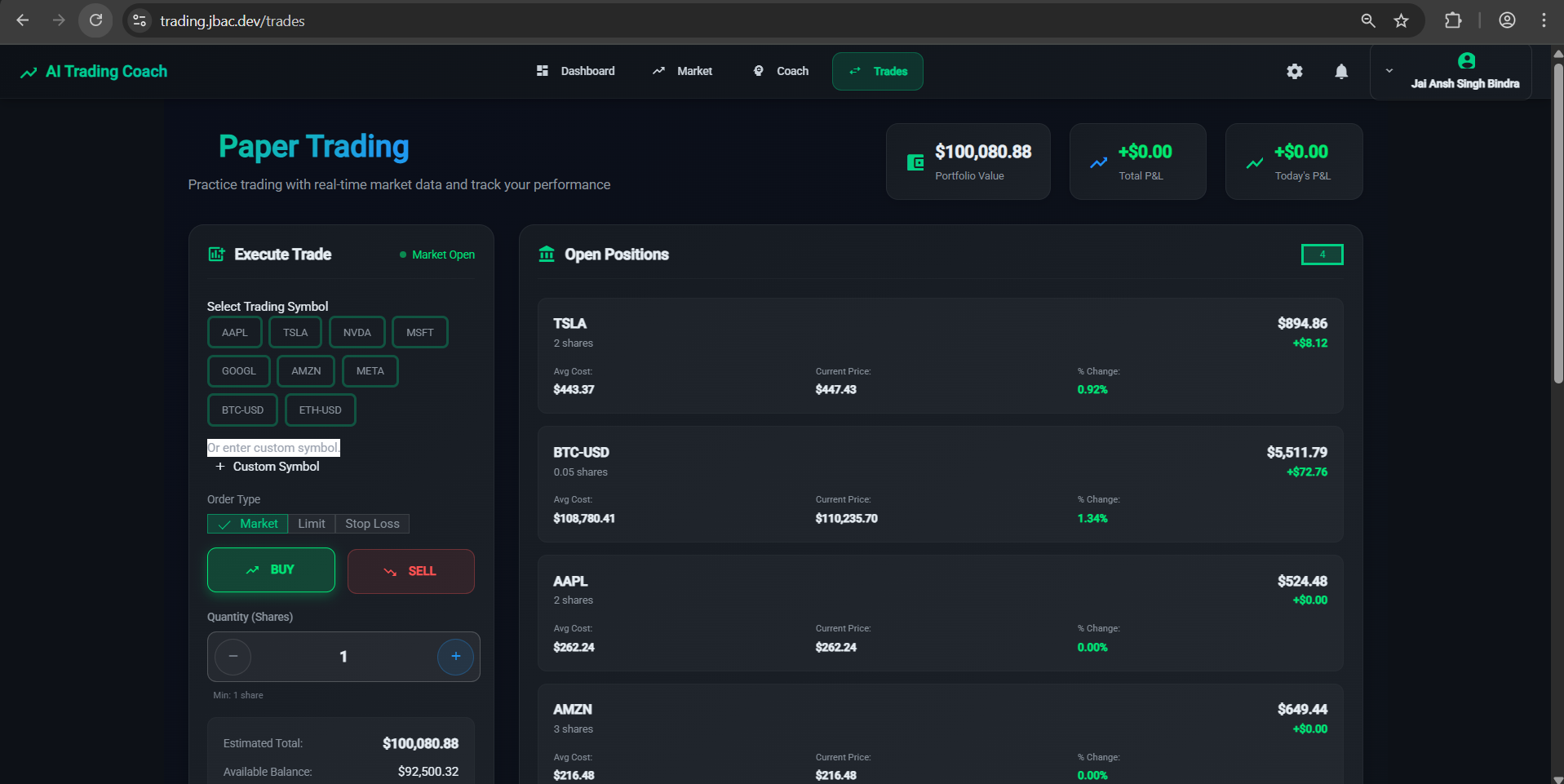Go to the Dashboard tab
1564x784 pixels.
576,72
